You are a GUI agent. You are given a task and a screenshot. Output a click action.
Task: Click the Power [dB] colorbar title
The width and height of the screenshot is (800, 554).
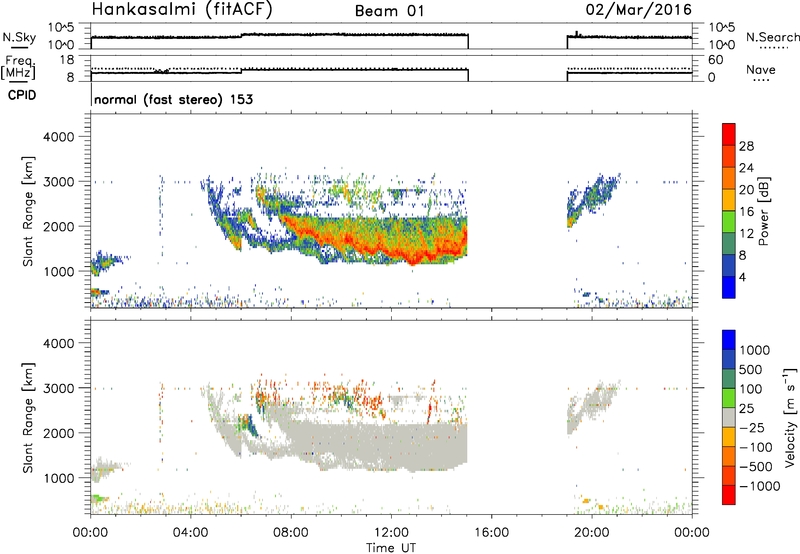coord(763,211)
